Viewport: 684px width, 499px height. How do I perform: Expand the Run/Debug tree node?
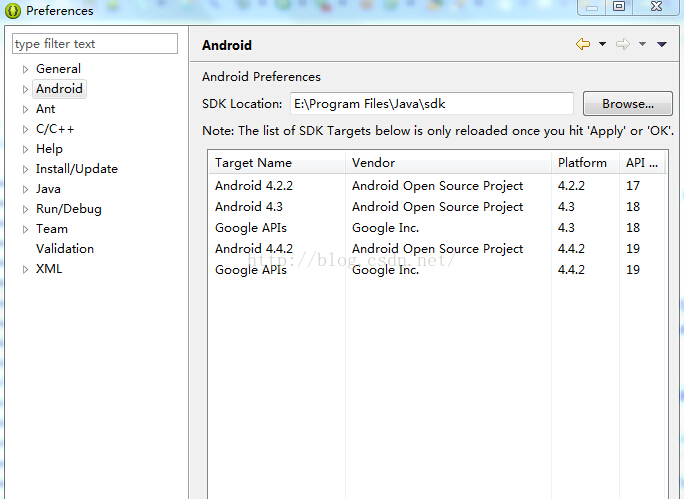point(25,209)
